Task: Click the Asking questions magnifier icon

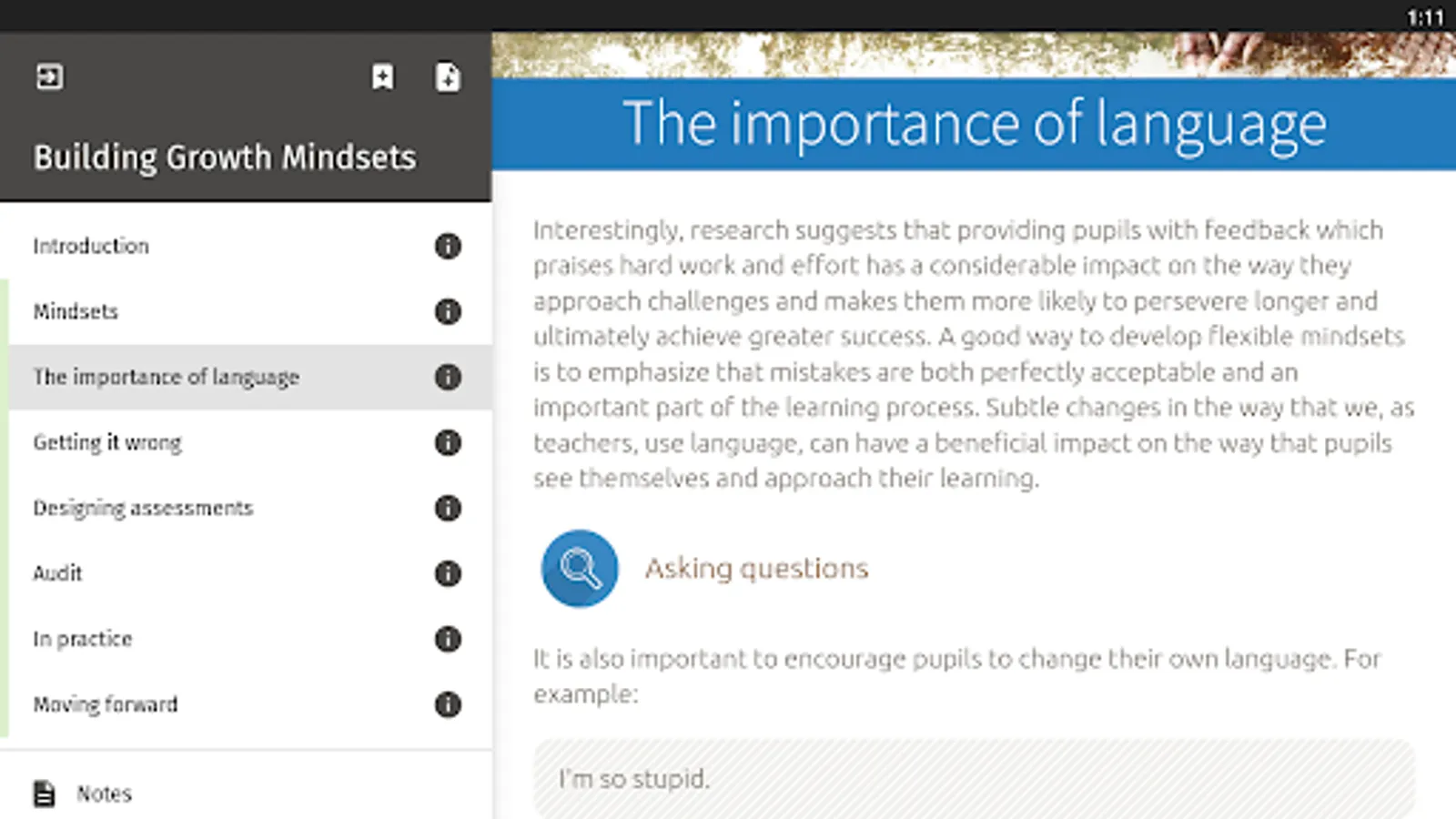Action: pyautogui.click(x=580, y=569)
